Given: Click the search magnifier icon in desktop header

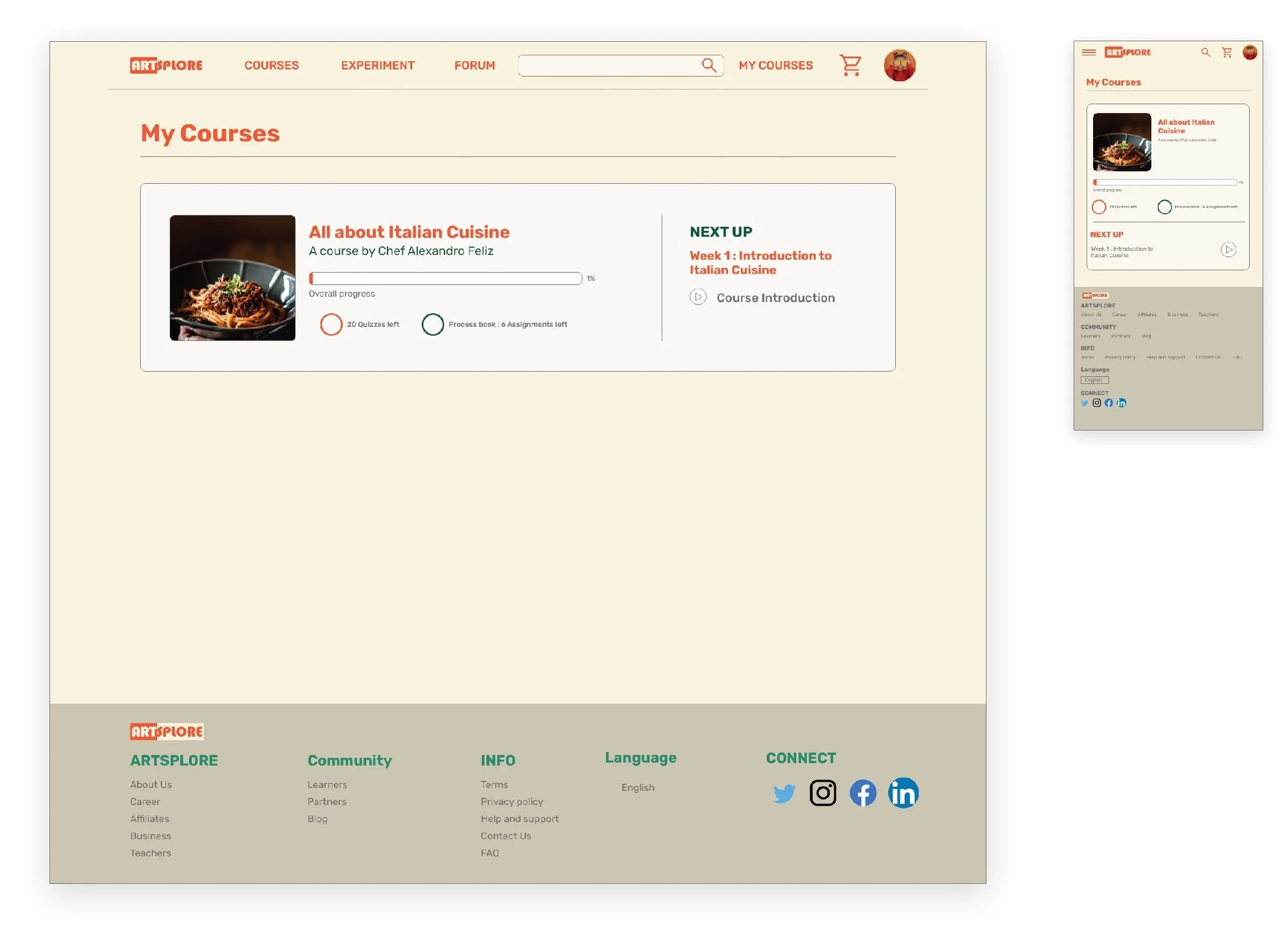Looking at the screenshot, I should coord(708,65).
